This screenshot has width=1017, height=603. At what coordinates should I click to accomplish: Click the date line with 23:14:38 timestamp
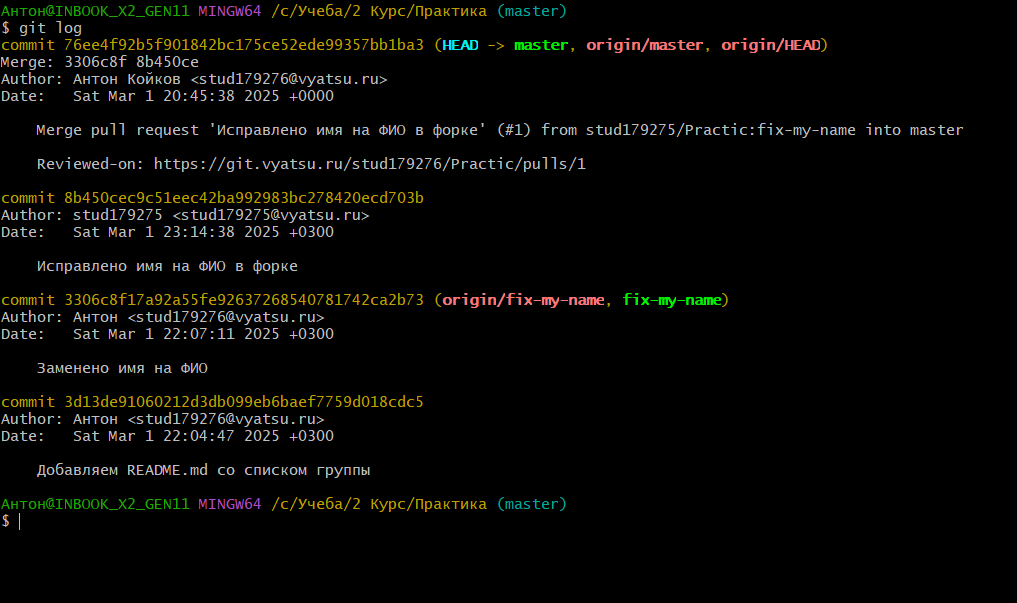[167, 232]
